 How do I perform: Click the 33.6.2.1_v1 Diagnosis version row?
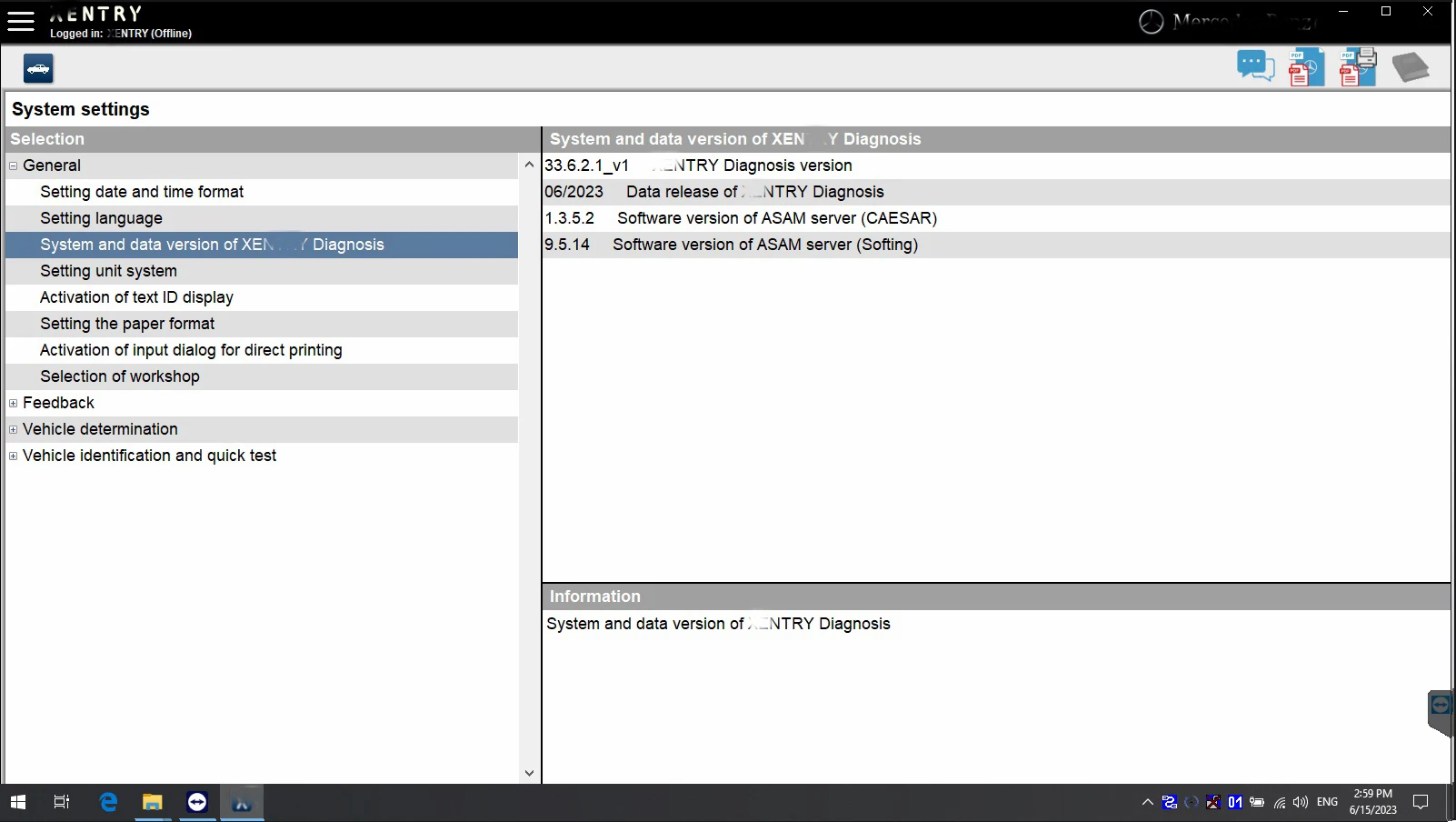click(x=996, y=165)
